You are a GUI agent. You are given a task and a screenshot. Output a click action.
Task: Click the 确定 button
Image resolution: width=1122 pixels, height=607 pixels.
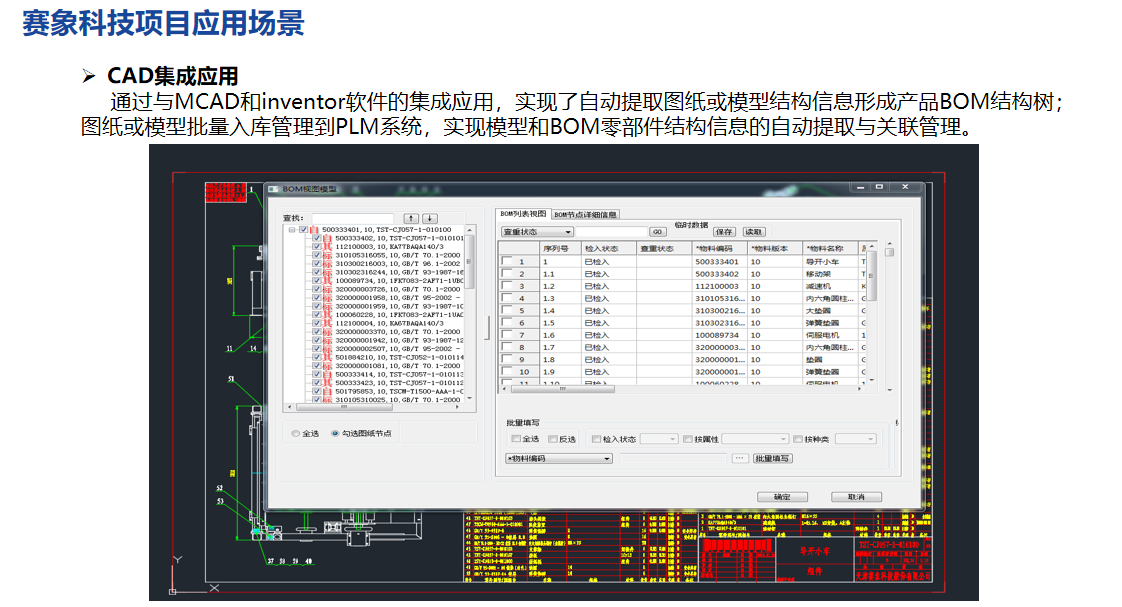tap(783, 496)
